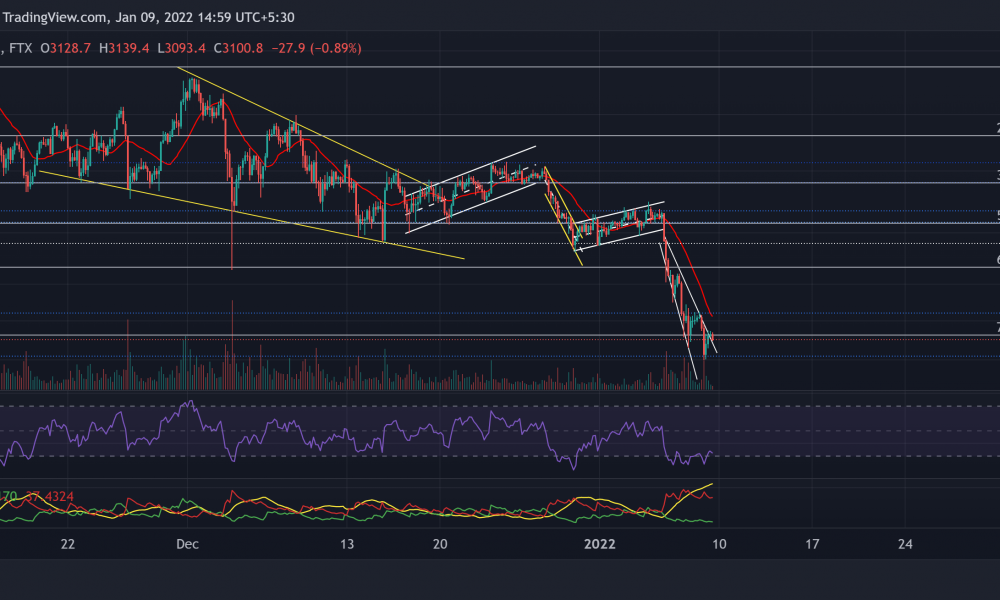Click the low price value L3093.4
The height and width of the screenshot is (600, 1000).
tap(182, 48)
